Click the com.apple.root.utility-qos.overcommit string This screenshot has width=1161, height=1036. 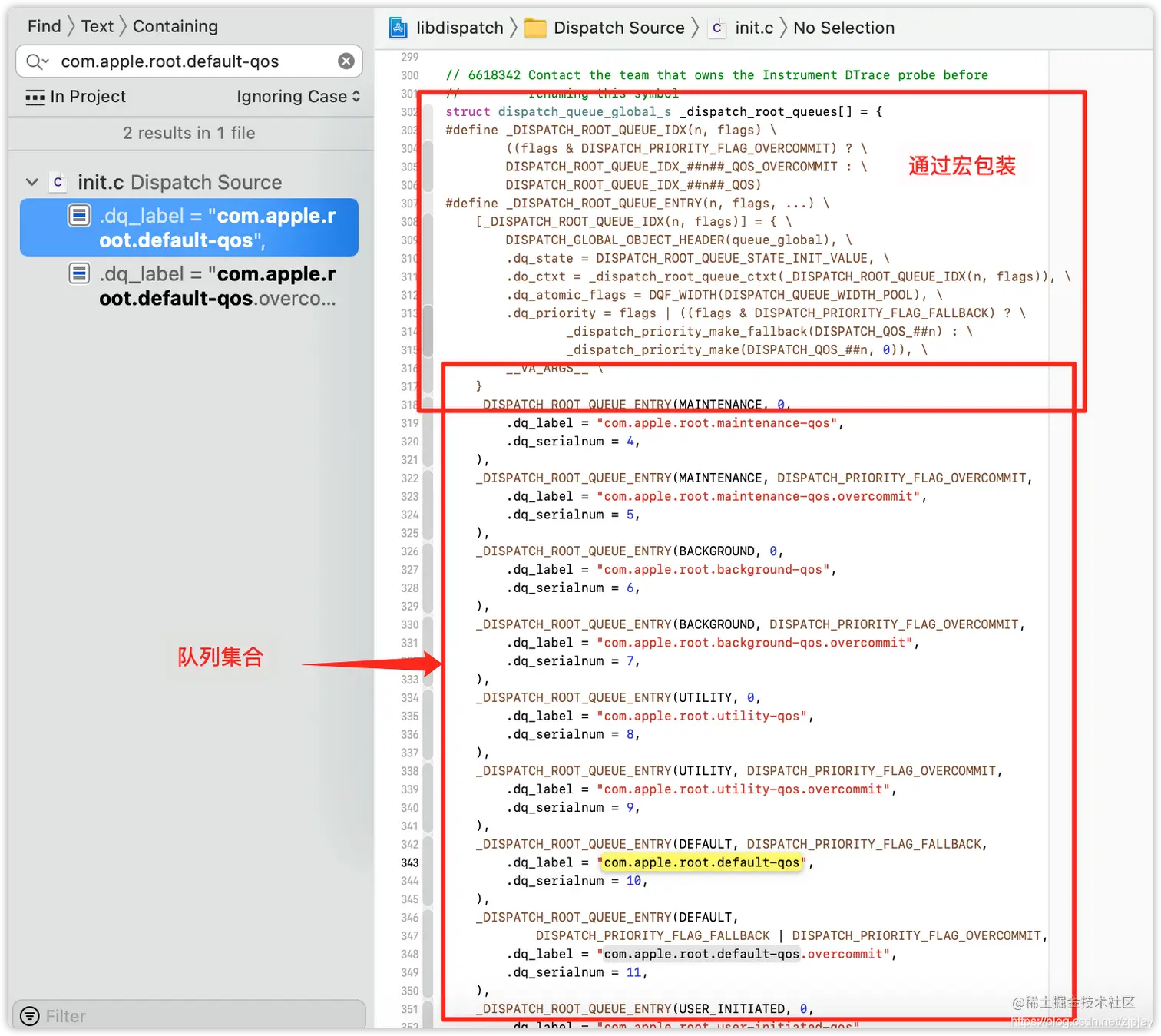(743, 789)
